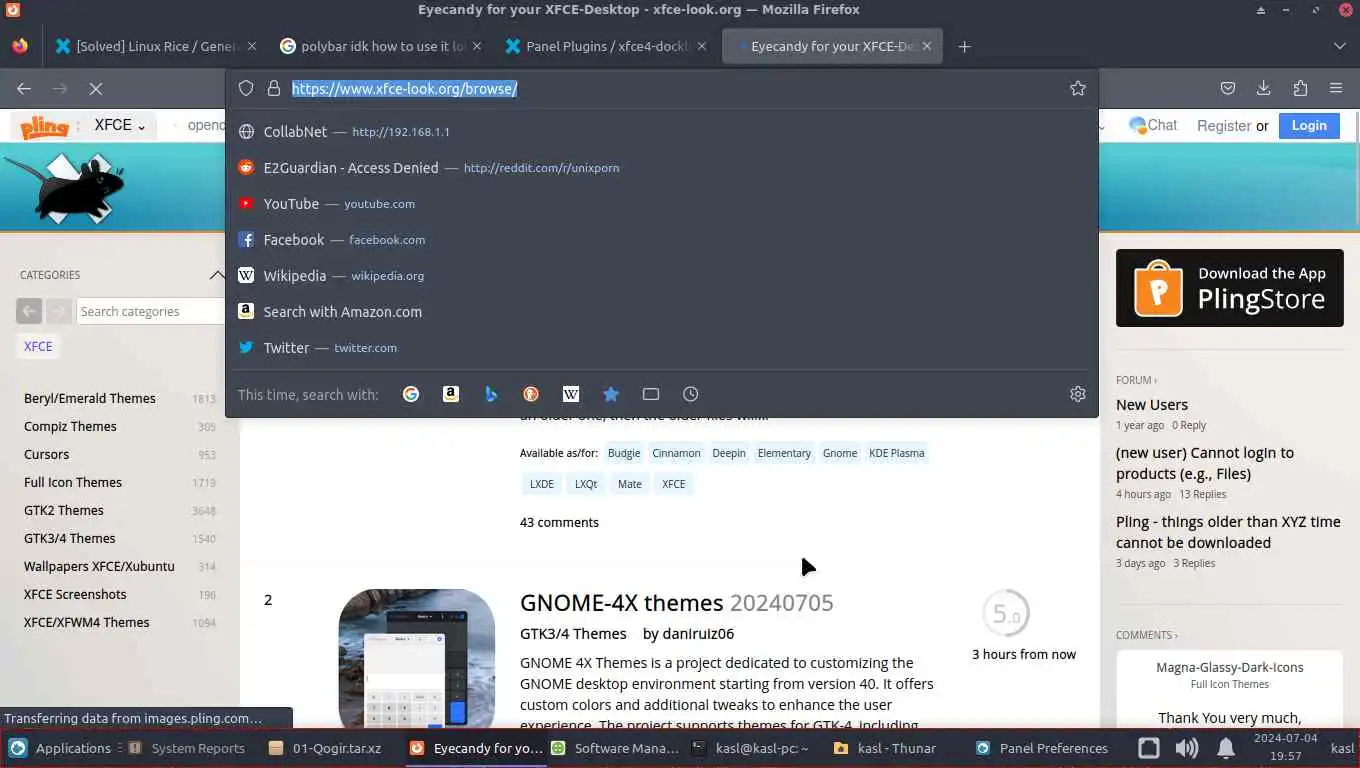
Task: Click the site security padlock icon
Action: tap(273, 88)
